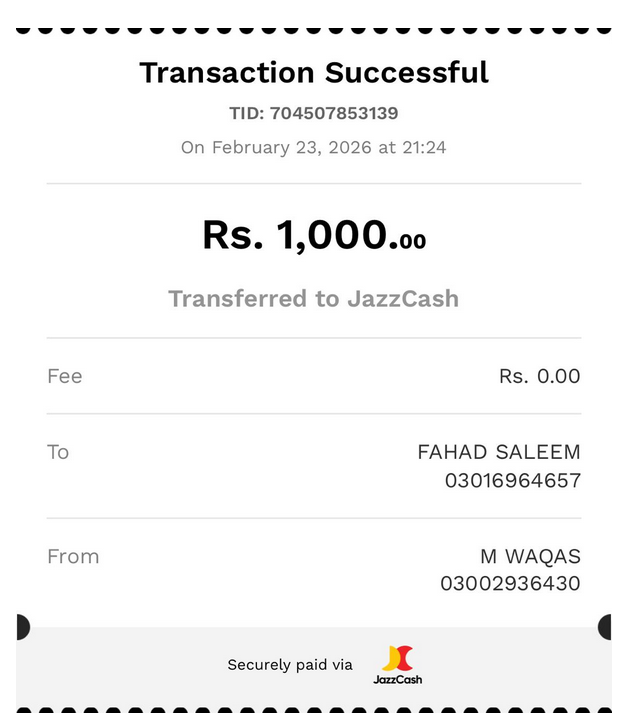Click the Rs. 0.00 fee value
The height and width of the screenshot is (723, 623).
(540, 376)
